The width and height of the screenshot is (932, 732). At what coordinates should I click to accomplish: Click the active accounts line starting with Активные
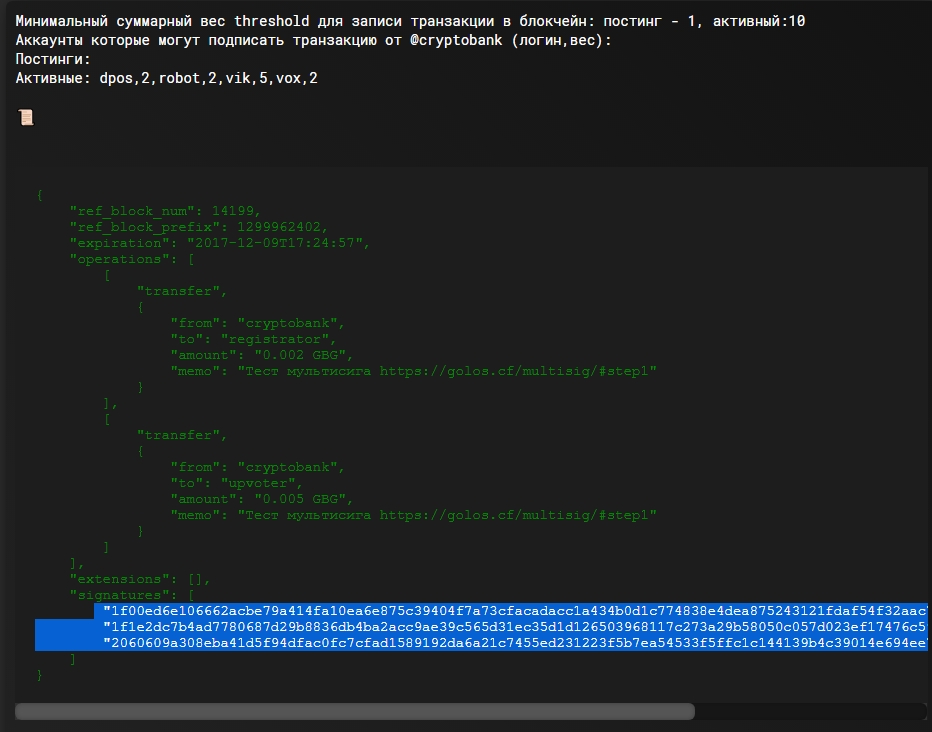[166, 78]
